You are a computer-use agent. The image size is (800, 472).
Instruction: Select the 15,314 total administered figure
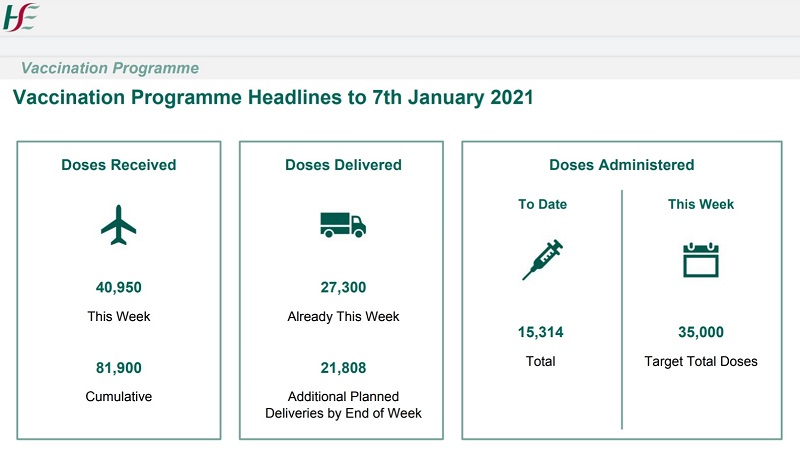(541, 333)
